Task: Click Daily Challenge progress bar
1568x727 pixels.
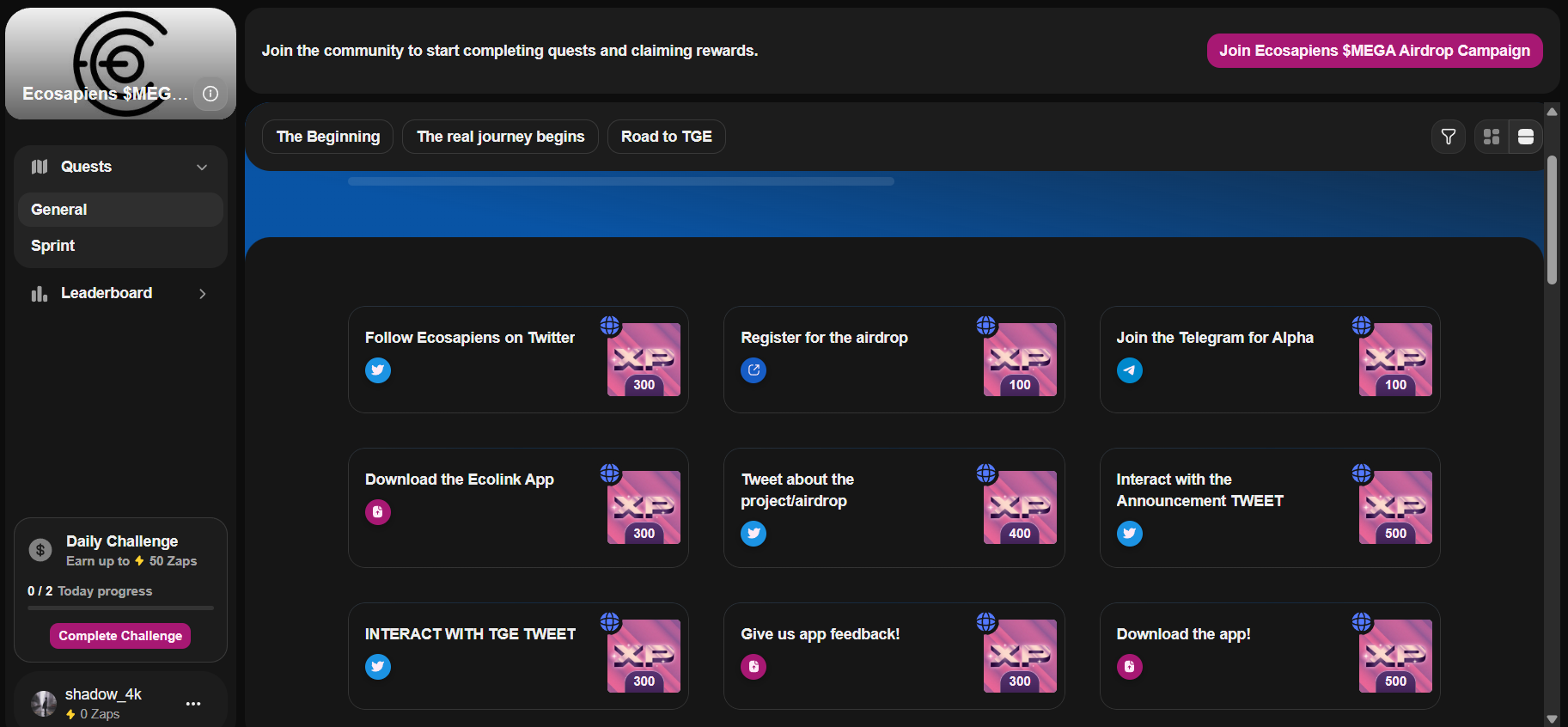Action: click(x=120, y=608)
